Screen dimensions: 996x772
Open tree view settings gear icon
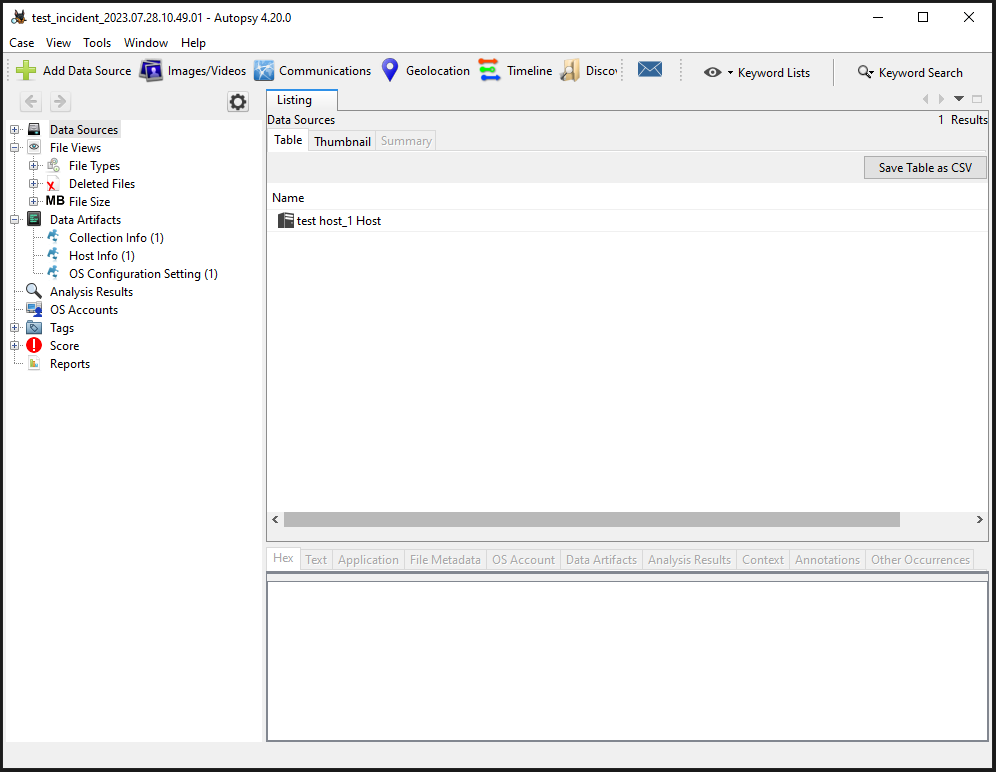pyautogui.click(x=238, y=102)
